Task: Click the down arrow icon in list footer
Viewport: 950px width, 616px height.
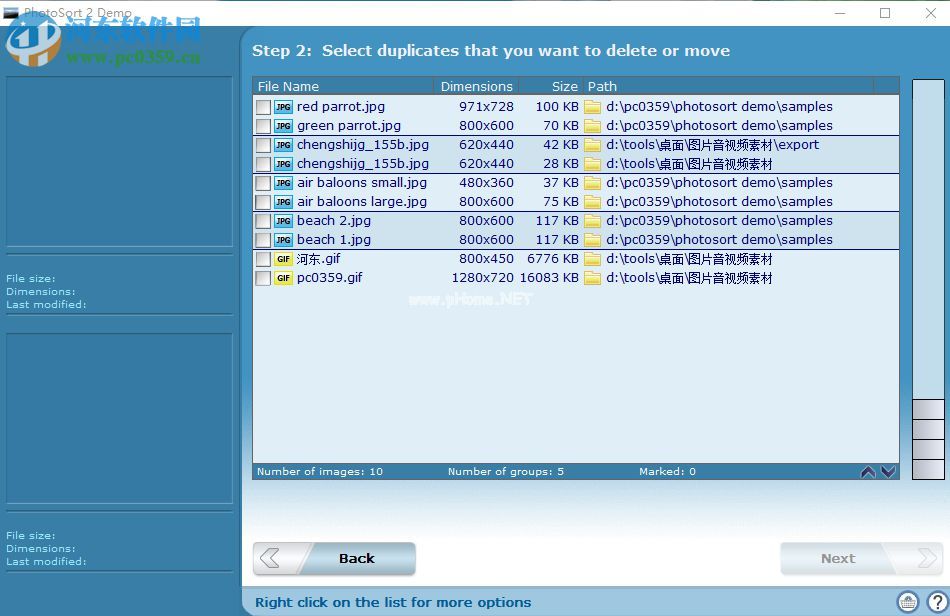Action: point(887,472)
